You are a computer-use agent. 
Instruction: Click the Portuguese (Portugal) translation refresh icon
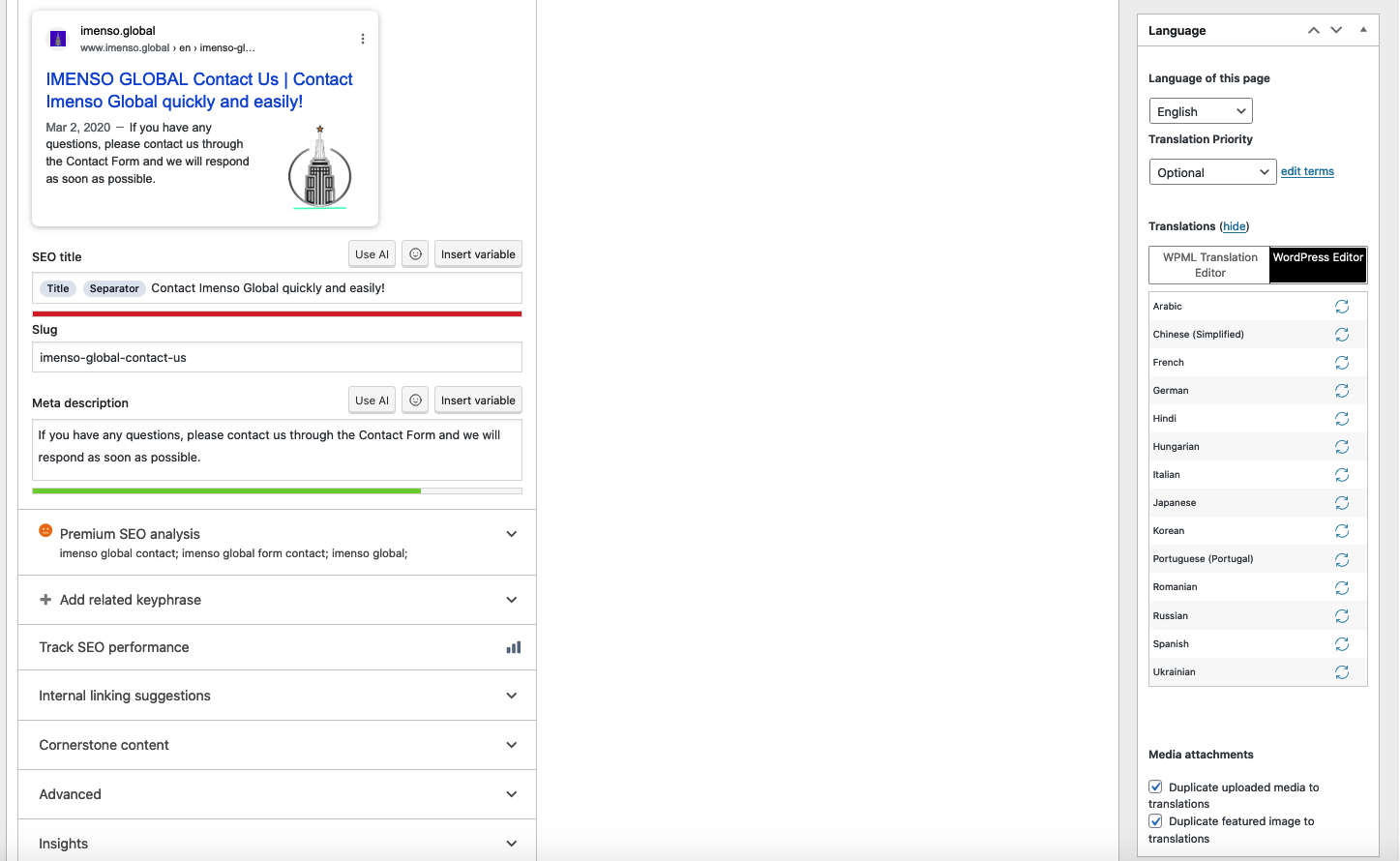pyautogui.click(x=1342, y=560)
